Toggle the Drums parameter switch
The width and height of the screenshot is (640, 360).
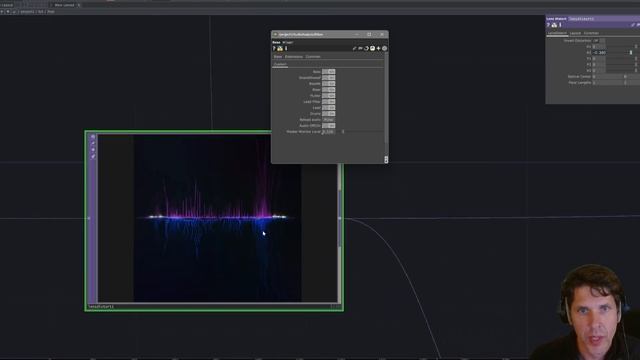click(x=329, y=114)
